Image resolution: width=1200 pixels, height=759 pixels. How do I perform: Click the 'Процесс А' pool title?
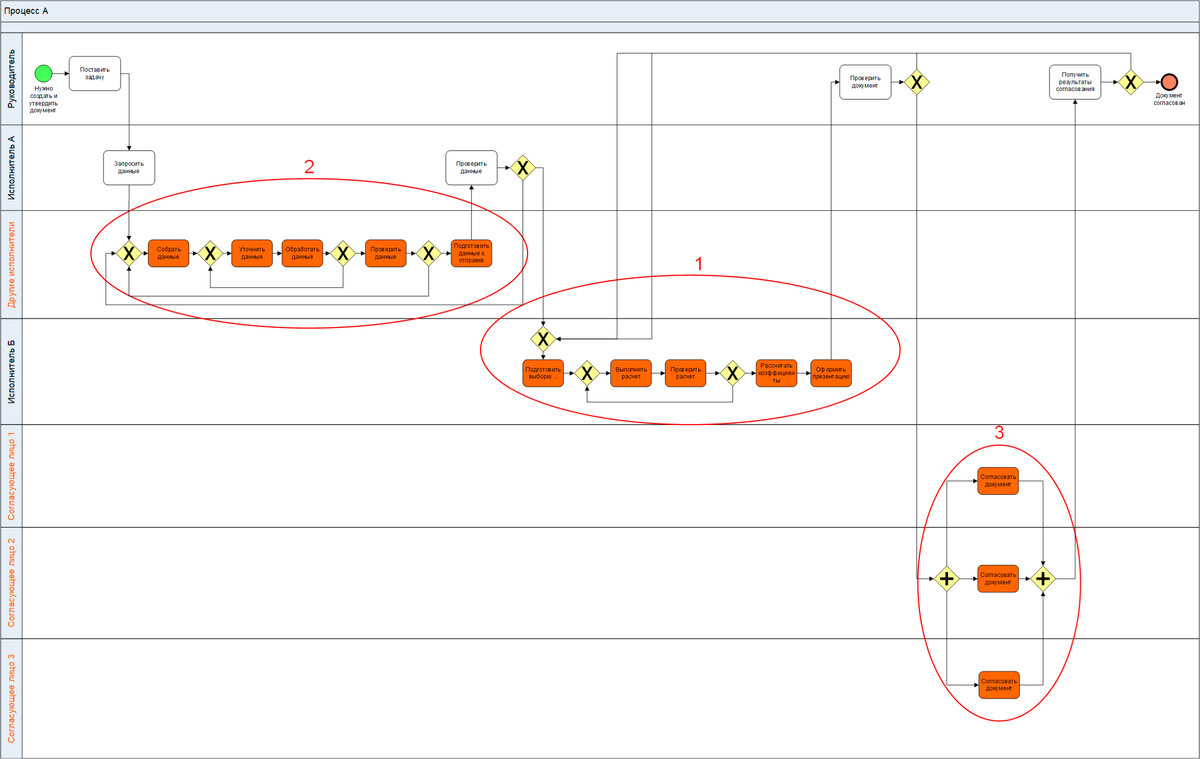click(x=26, y=11)
